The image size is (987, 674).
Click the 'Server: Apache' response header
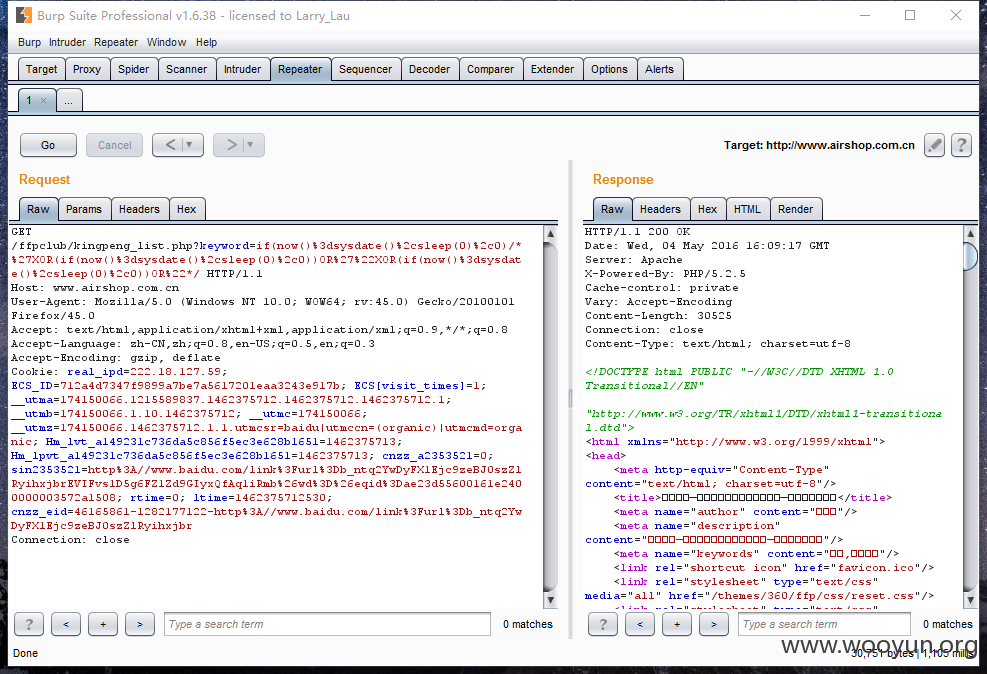point(633,259)
